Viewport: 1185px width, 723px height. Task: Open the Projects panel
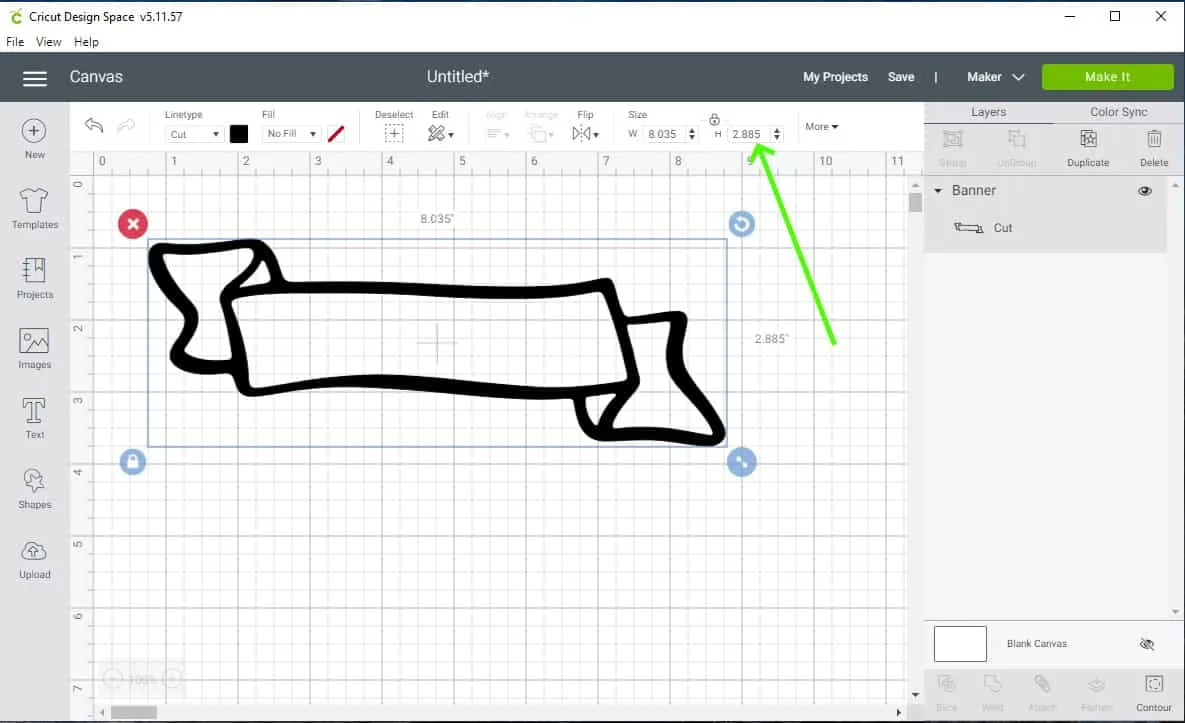(35, 278)
